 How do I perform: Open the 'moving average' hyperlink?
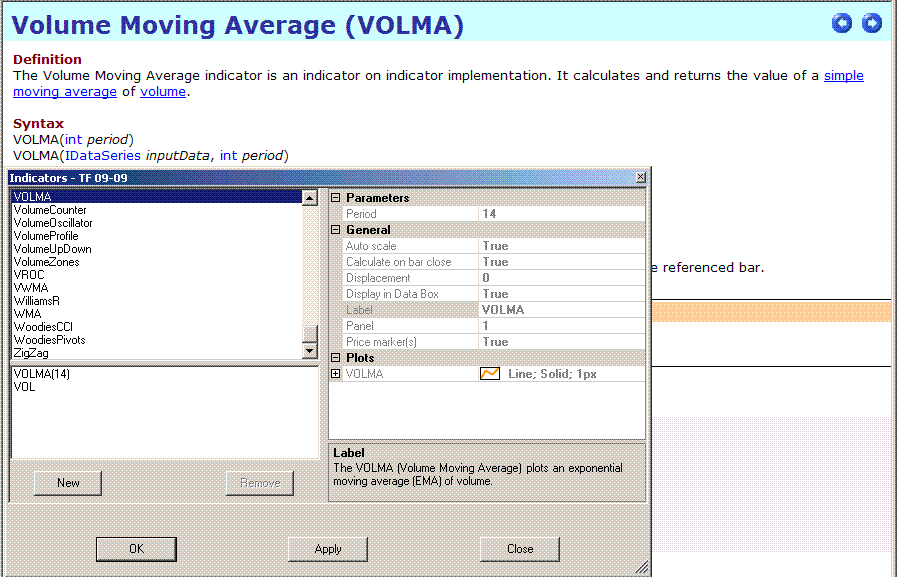pyautogui.click(x=65, y=91)
